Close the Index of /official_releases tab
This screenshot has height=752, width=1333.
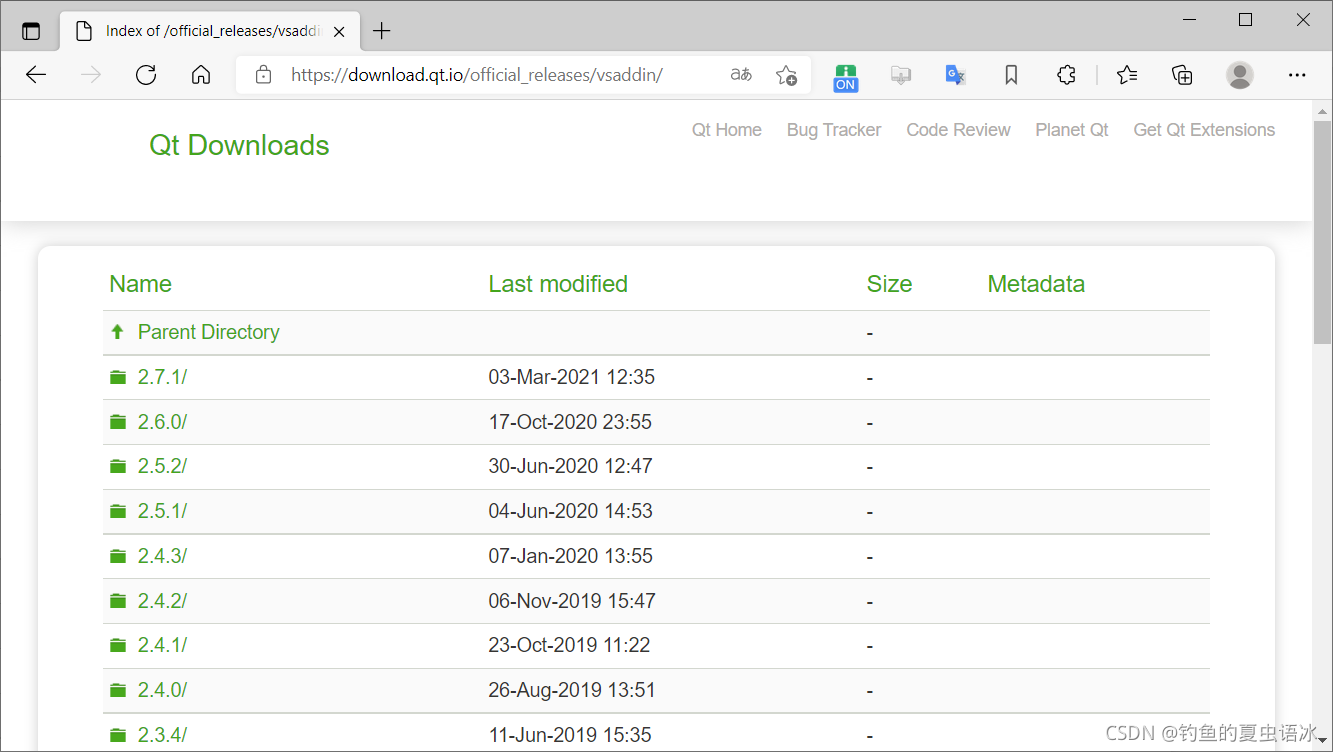tap(339, 31)
